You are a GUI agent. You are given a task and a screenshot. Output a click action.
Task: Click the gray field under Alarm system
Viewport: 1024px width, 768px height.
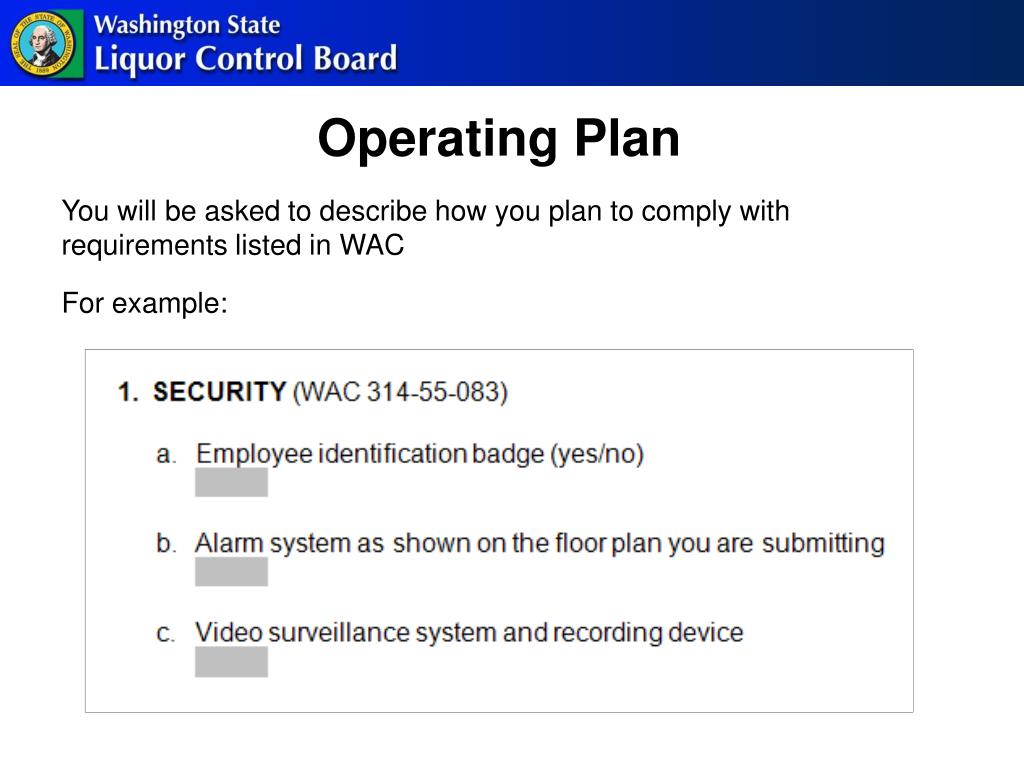pos(231,571)
